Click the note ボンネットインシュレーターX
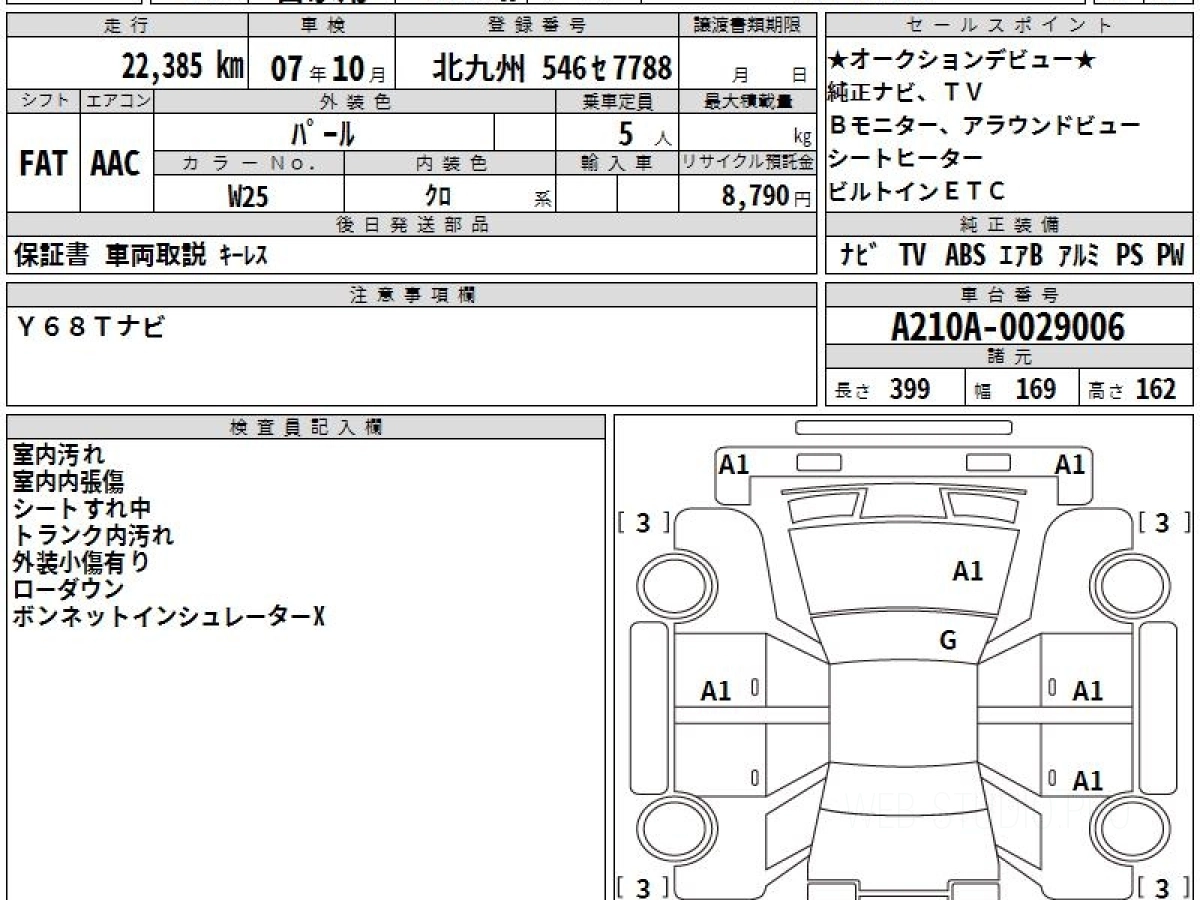The height and width of the screenshot is (900, 1200). (168, 617)
